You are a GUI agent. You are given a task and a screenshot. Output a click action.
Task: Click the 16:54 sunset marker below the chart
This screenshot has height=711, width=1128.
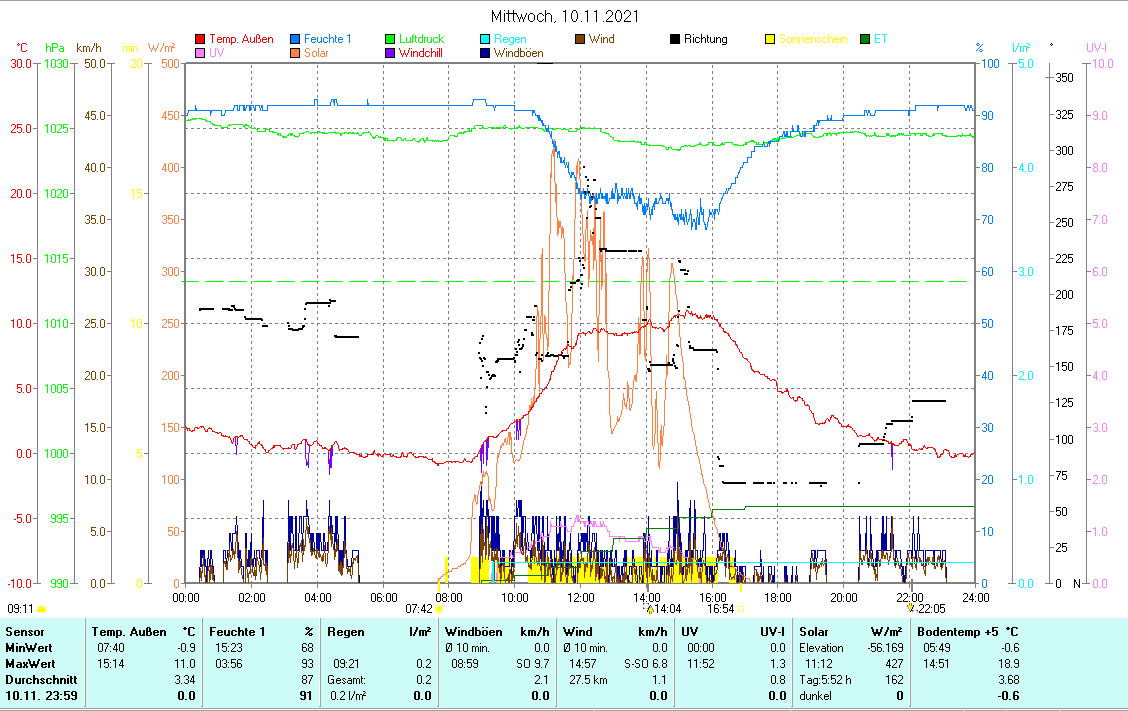(x=721, y=608)
